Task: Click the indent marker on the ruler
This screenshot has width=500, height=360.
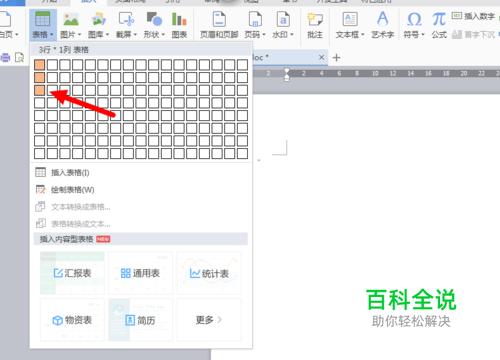Action: click(287, 74)
